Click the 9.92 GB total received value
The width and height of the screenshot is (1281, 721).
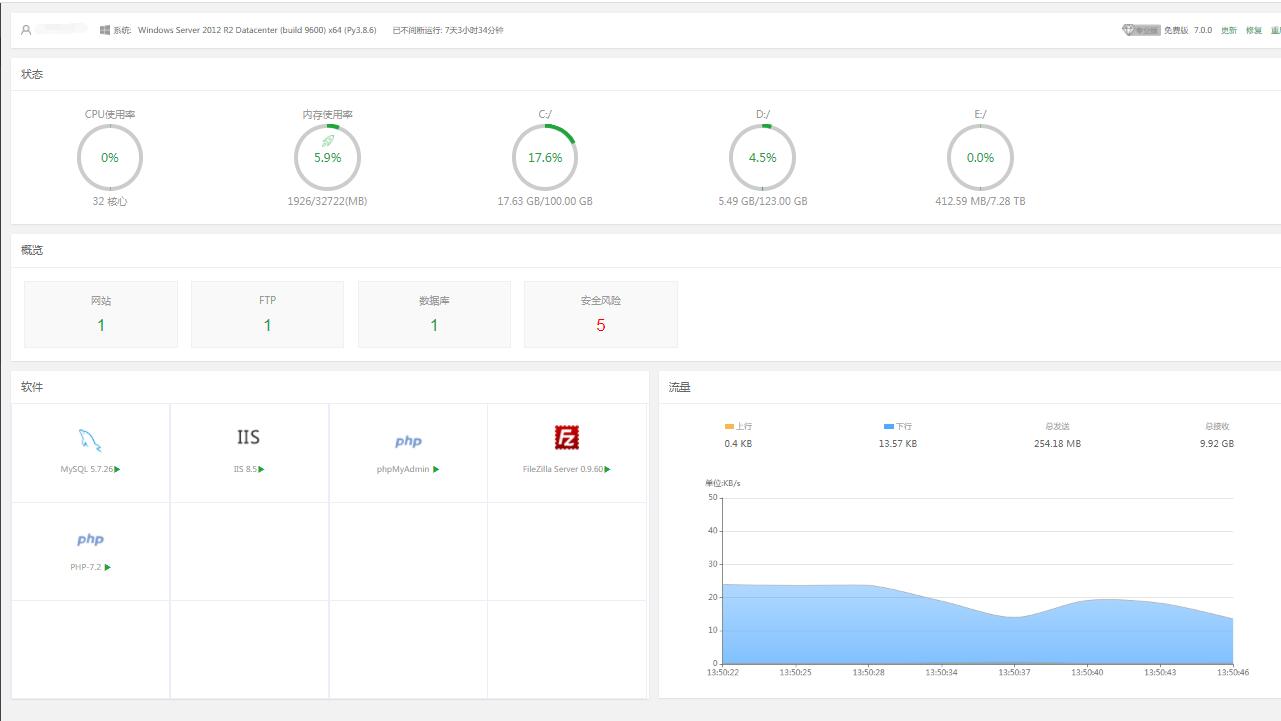pyautogui.click(x=1217, y=443)
